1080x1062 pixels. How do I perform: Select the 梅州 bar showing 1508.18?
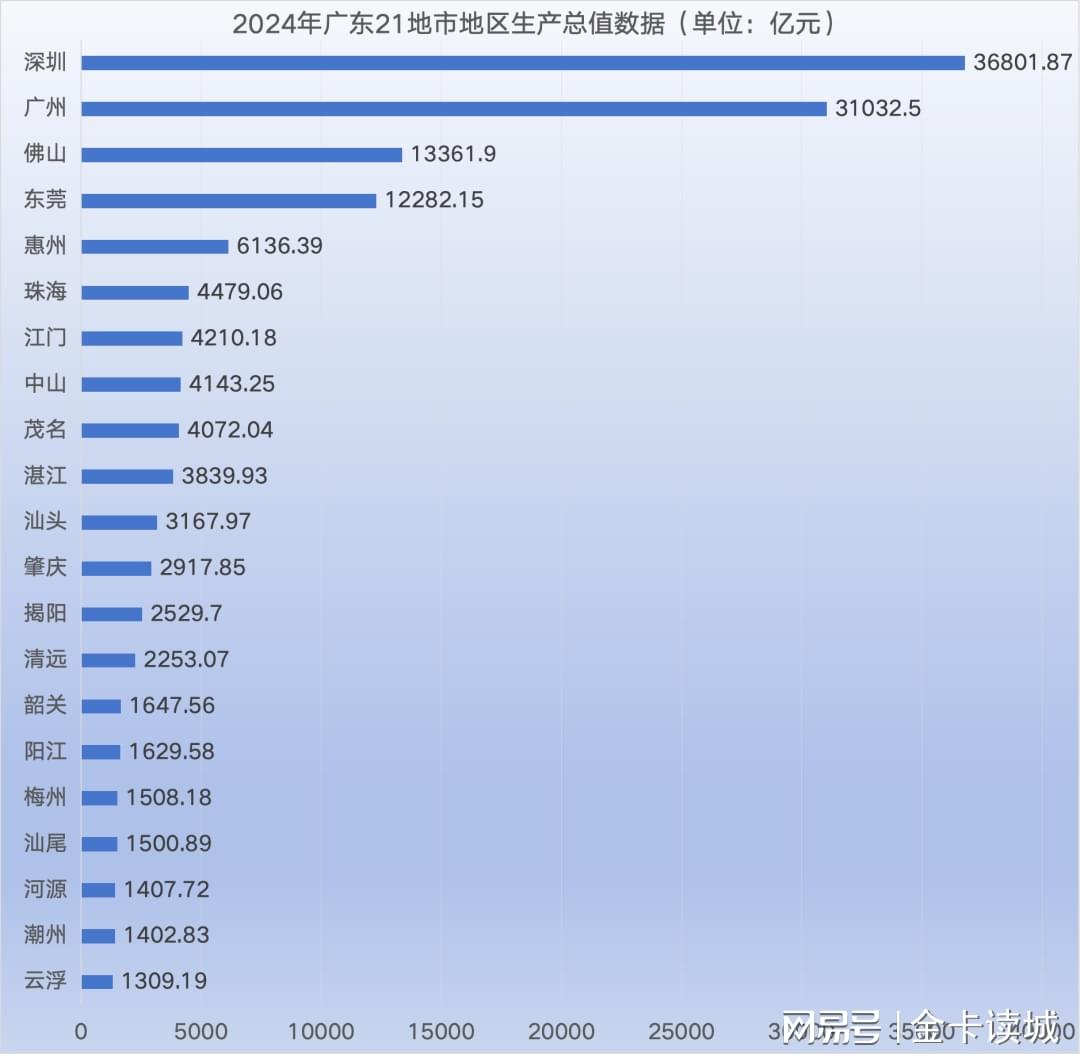(x=99, y=798)
